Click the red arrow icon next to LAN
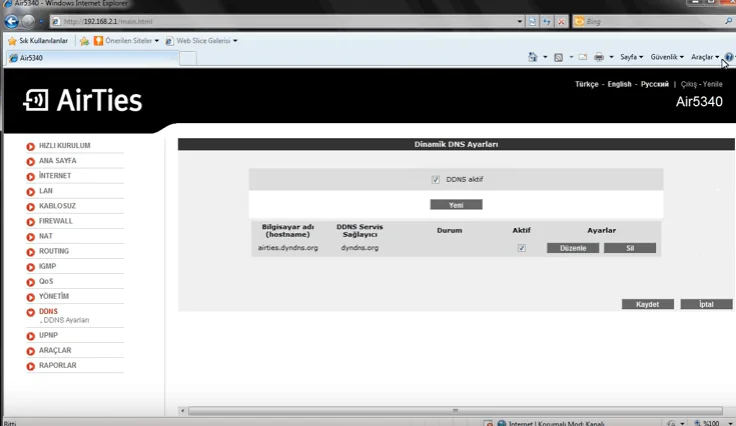 click(31, 192)
